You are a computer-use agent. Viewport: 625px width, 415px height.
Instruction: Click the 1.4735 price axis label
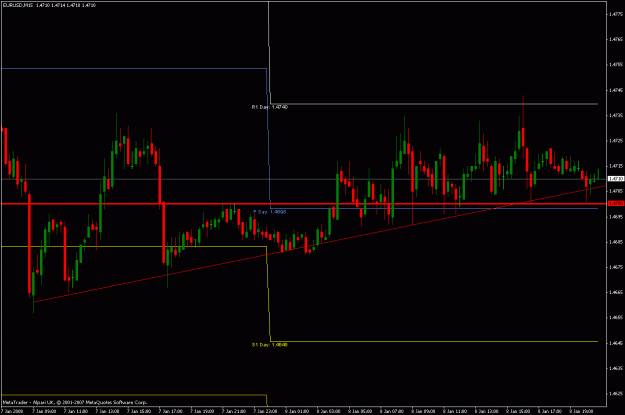[x=616, y=115]
